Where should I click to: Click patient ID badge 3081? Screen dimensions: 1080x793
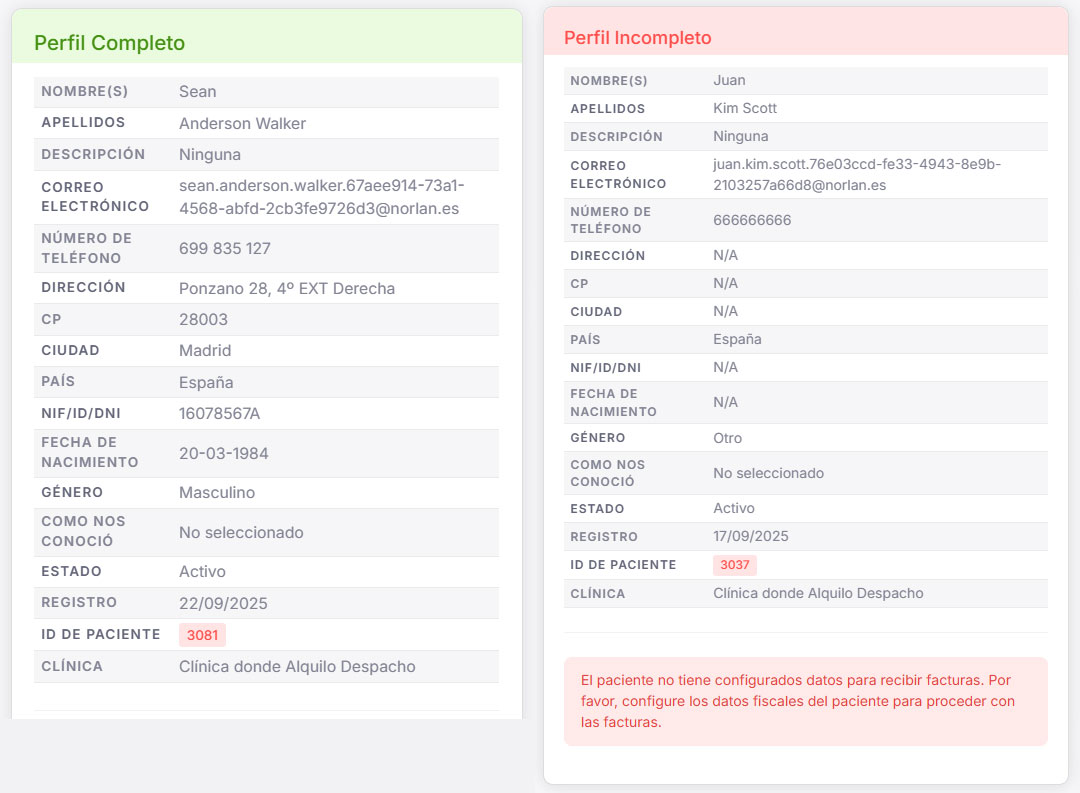tap(203, 635)
